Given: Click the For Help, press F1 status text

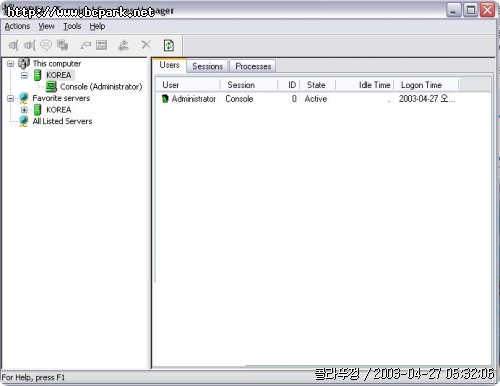Looking at the screenshot, I should tap(33, 377).
